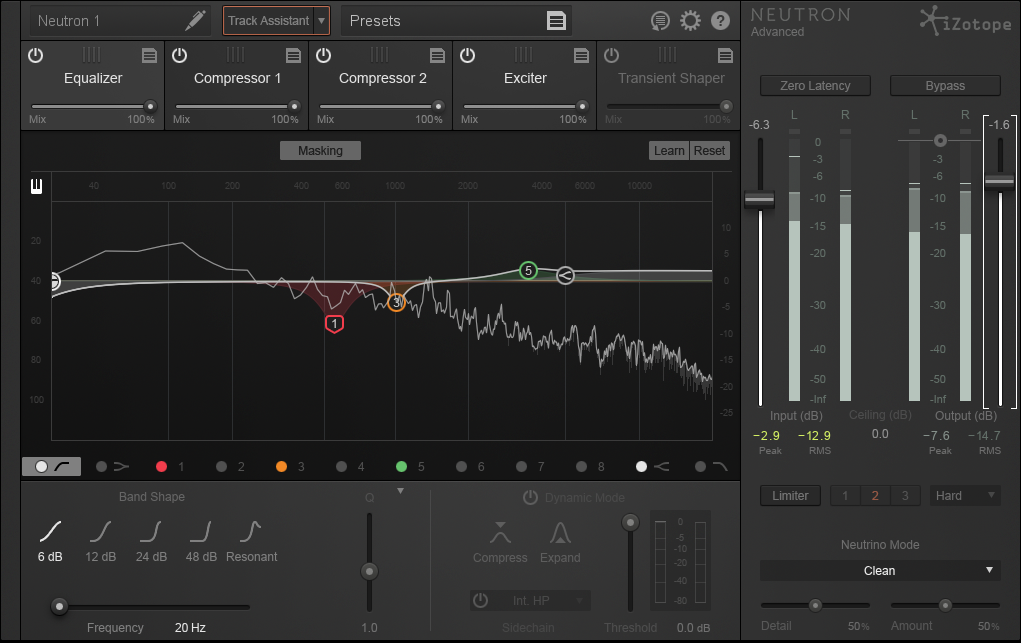Select the lowpass filter band tab
Viewport: 1021px width, 643px height.
(x=712, y=466)
